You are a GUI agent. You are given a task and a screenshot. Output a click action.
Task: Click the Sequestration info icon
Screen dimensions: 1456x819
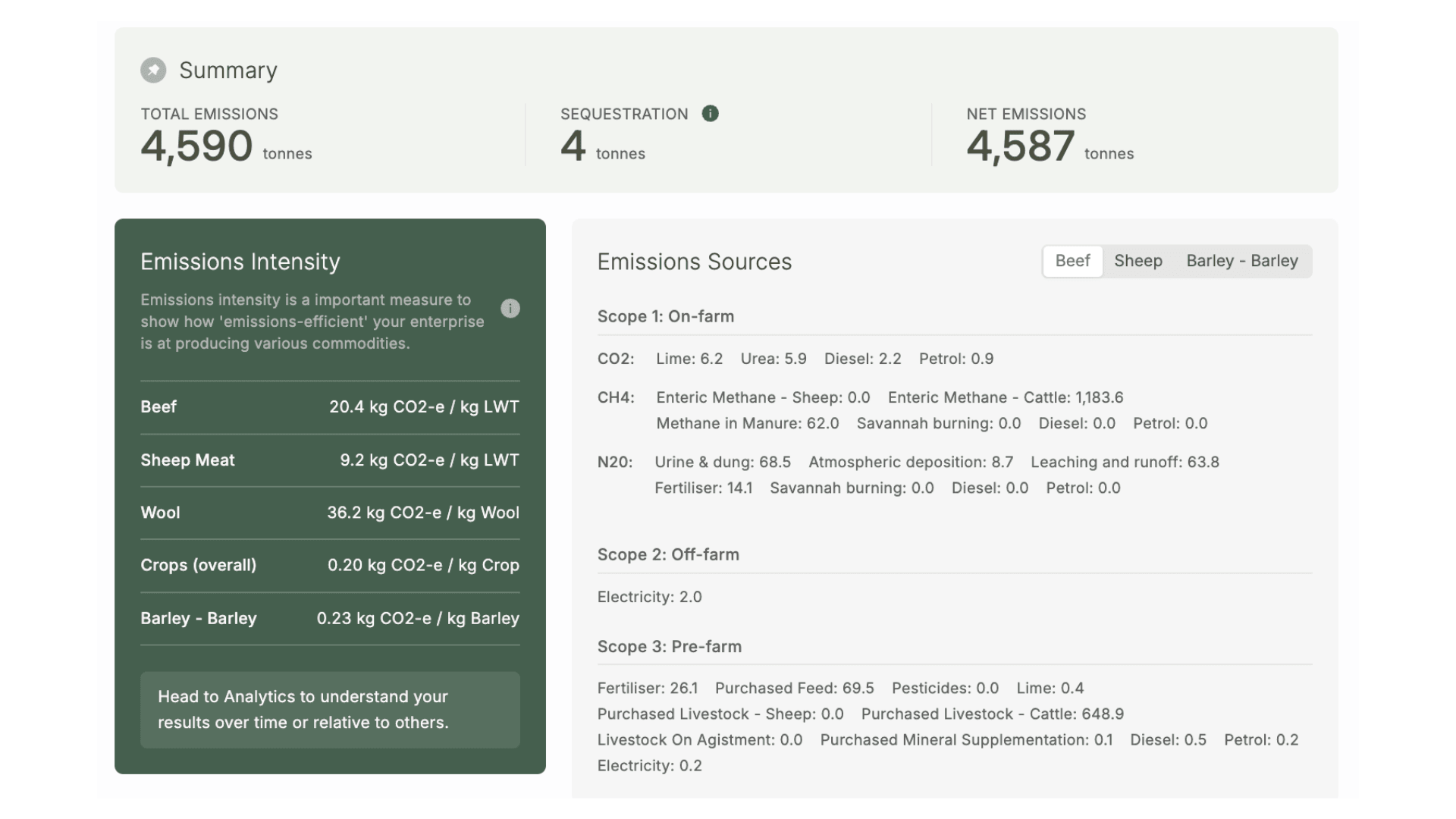[x=710, y=114]
